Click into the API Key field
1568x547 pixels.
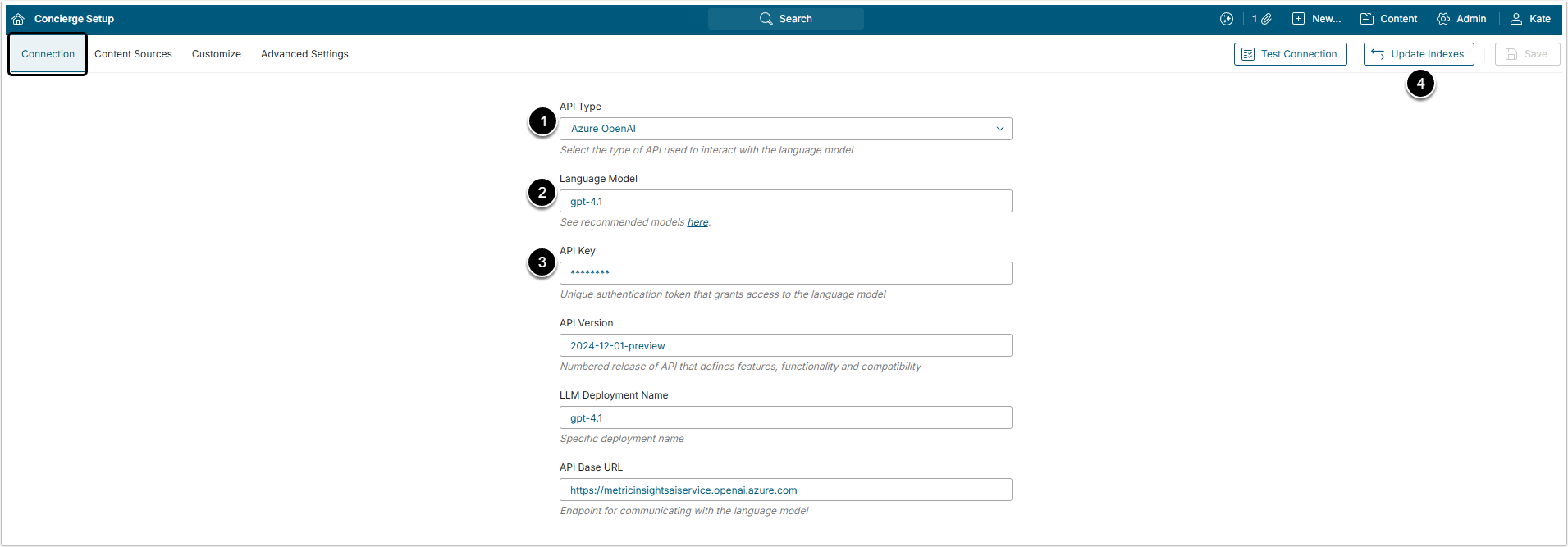[x=785, y=273]
